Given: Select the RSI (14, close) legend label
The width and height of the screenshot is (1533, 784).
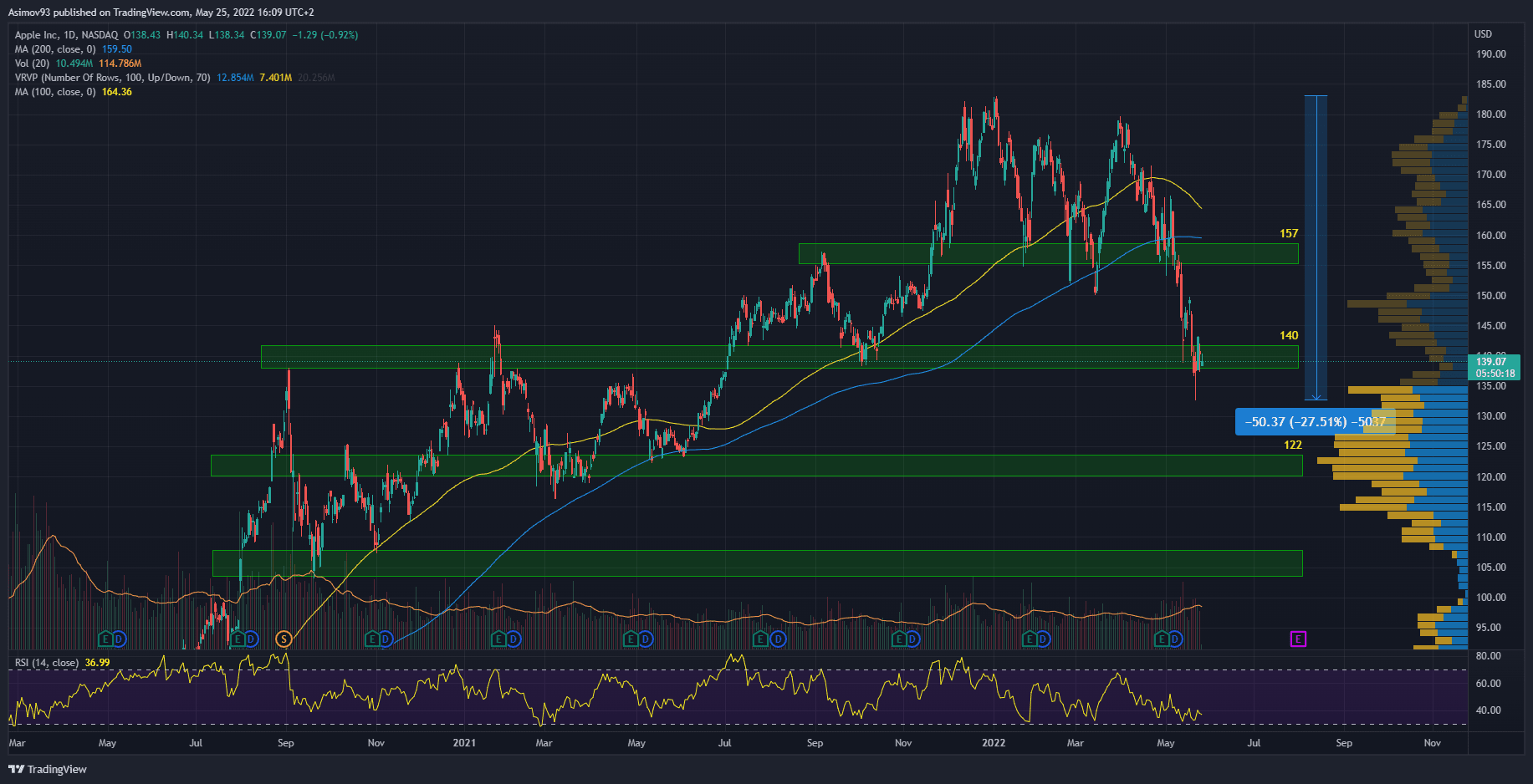Looking at the screenshot, I should pyautogui.click(x=47, y=663).
